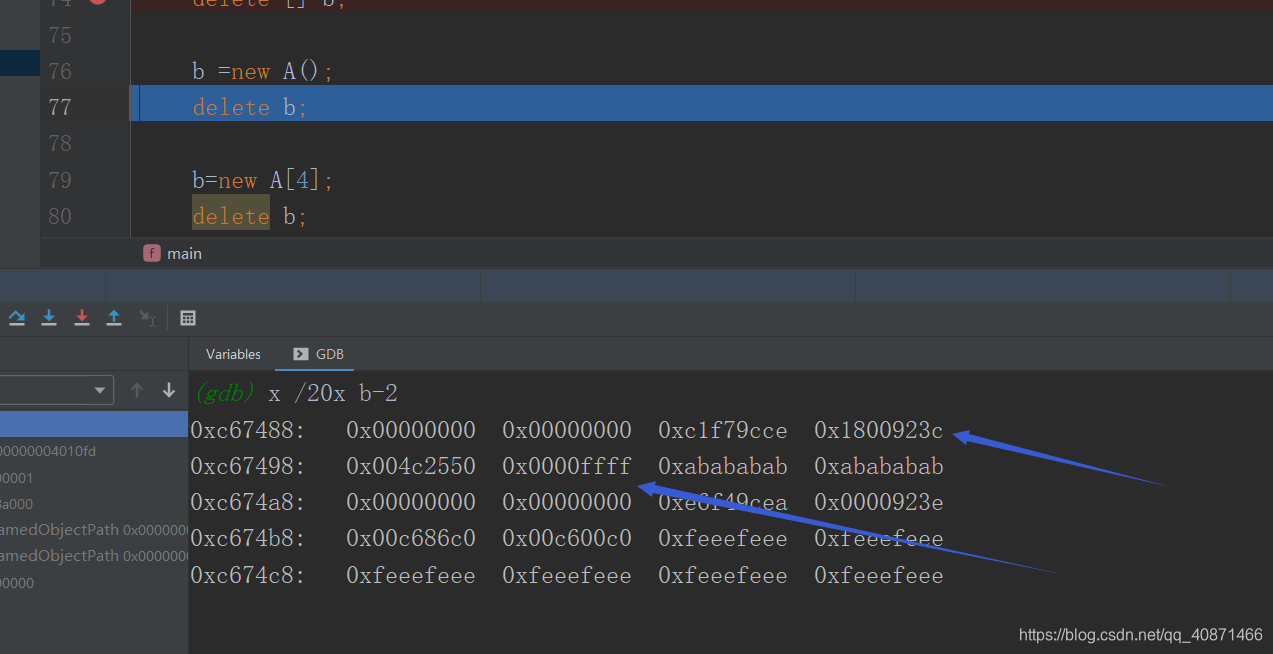Viewport: 1273px width, 654px height.
Task: Click the gdb command 'x /20x b-2'
Action: (333, 393)
